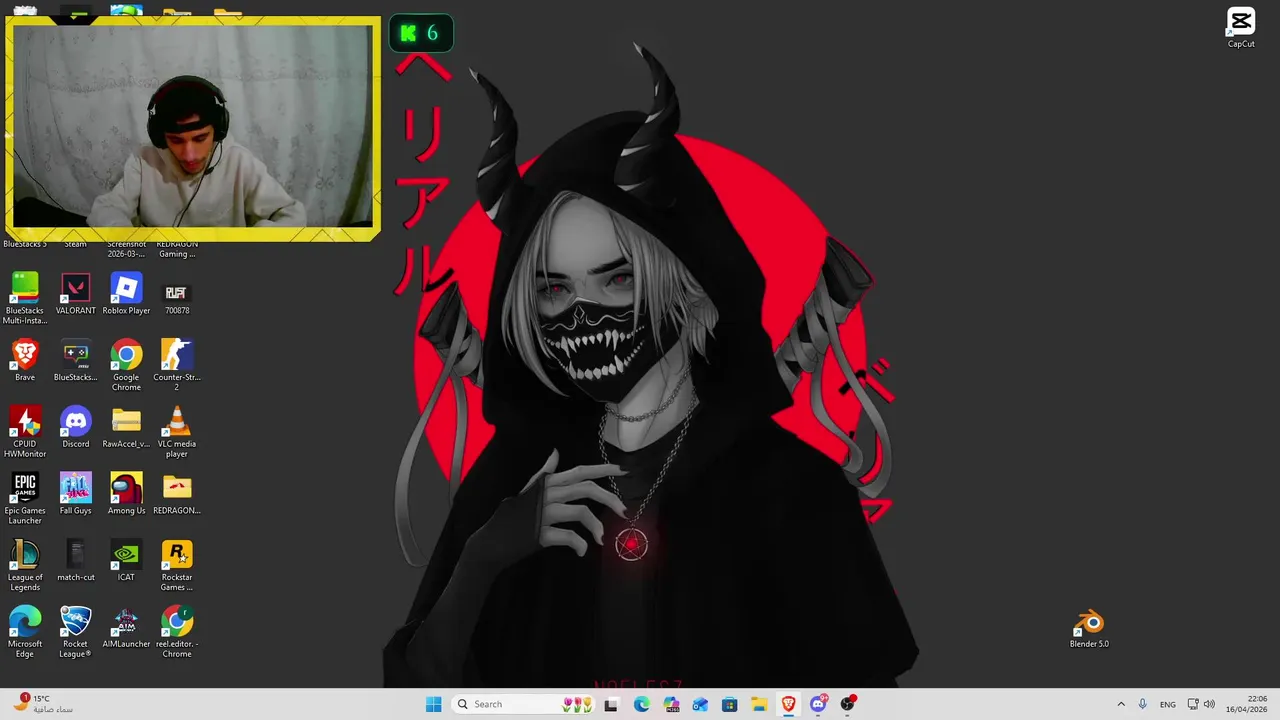
Task: Open the CapCut desktop shortcut
Action: [x=1241, y=28]
